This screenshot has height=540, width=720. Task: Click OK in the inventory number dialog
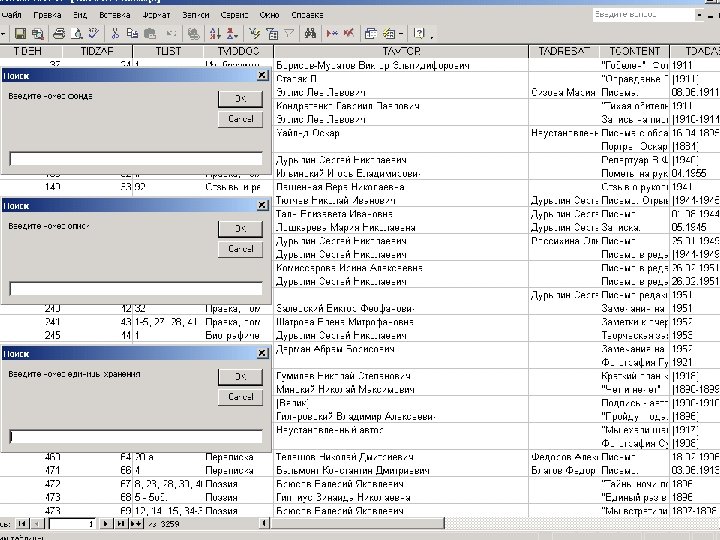[241, 228]
